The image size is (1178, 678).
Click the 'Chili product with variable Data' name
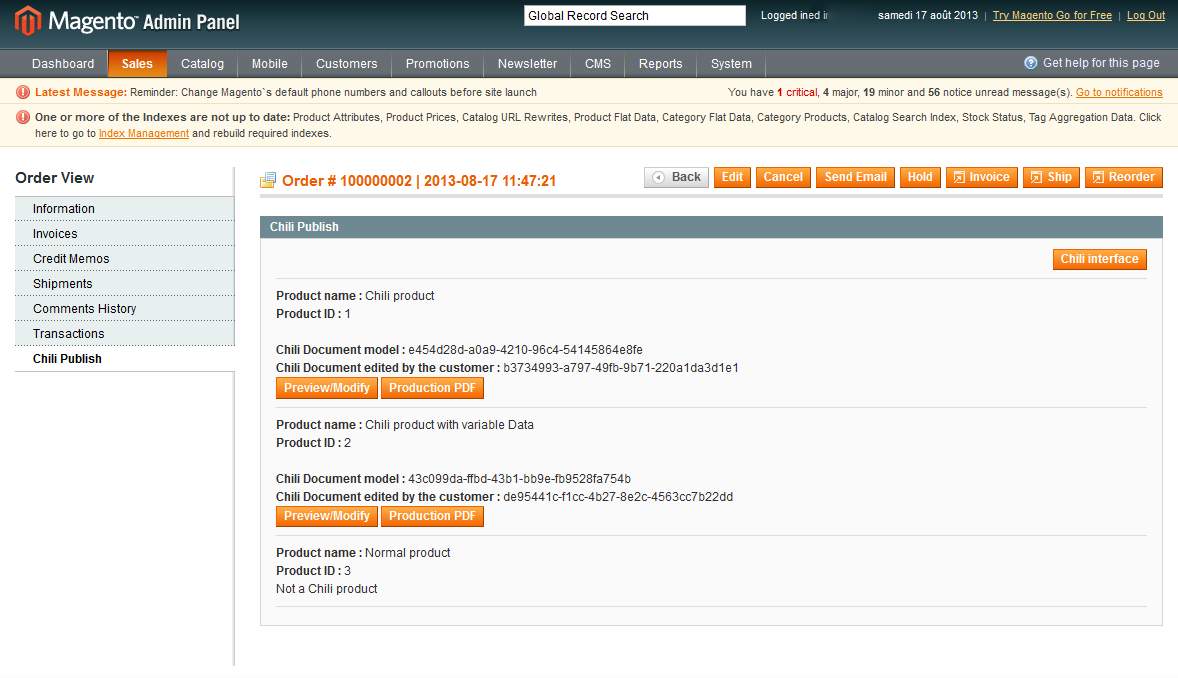(449, 425)
